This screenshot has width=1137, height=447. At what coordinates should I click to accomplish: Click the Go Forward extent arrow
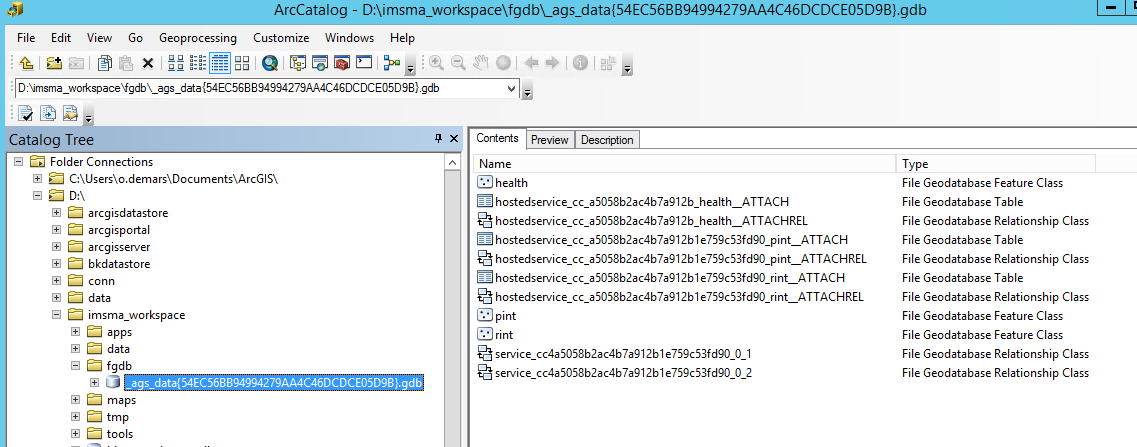click(552, 63)
